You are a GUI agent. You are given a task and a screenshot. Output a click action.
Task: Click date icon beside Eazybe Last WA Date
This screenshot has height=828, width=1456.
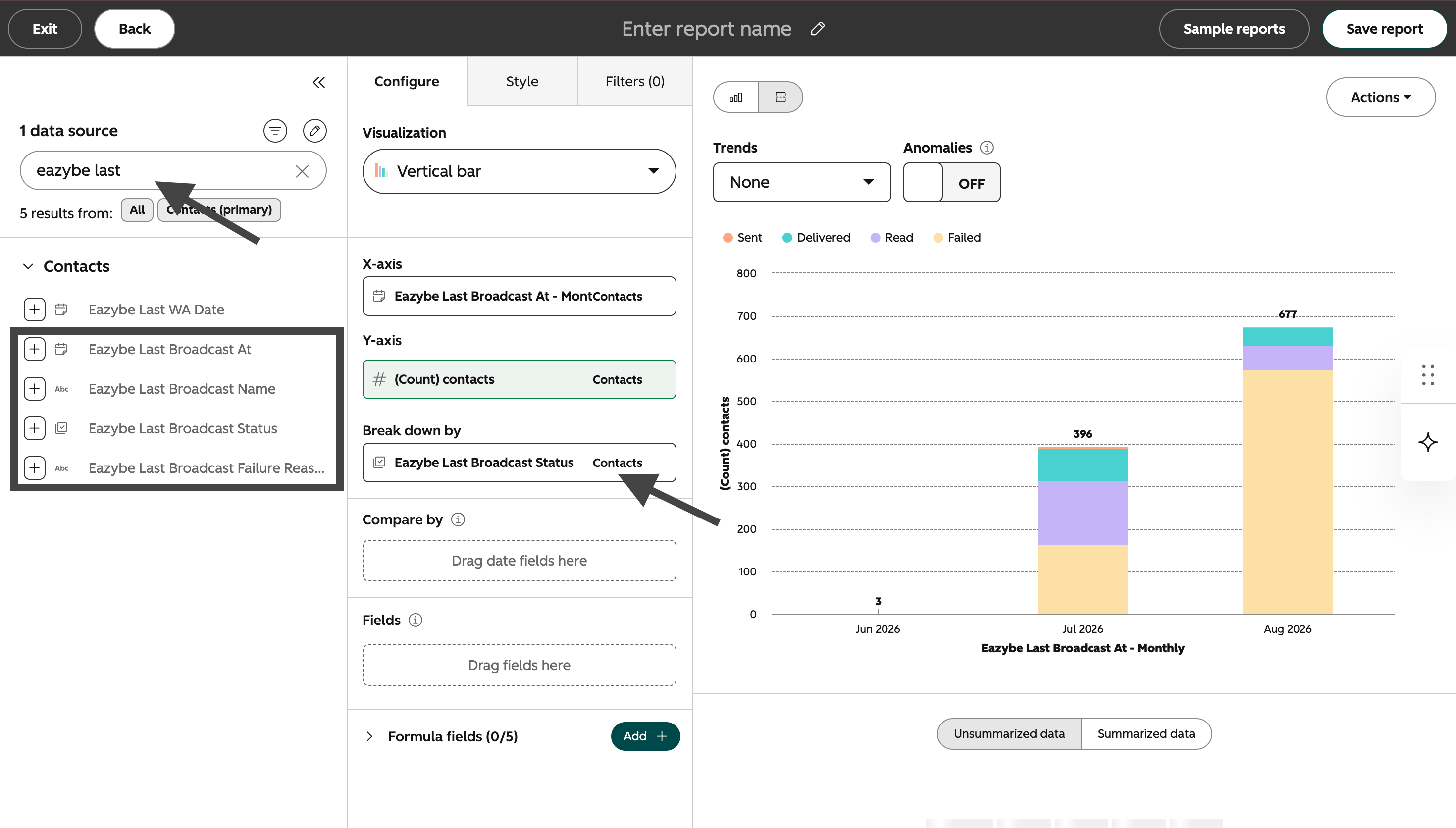61,310
